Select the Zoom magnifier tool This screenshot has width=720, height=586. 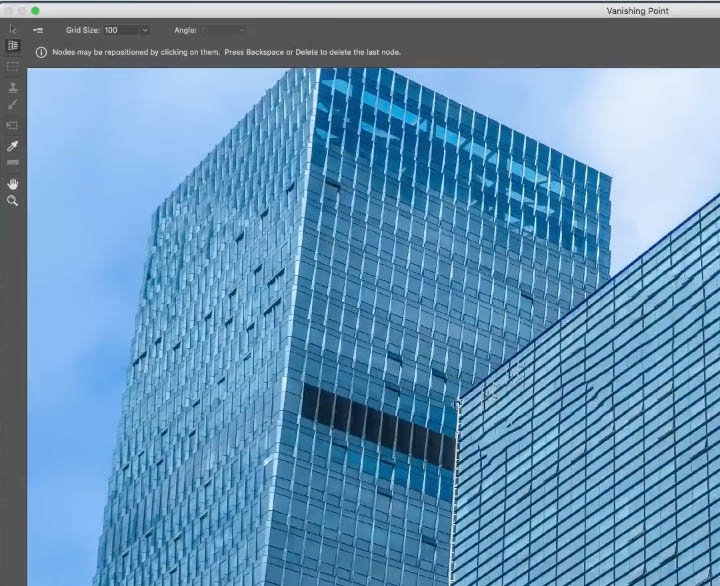tap(12, 201)
